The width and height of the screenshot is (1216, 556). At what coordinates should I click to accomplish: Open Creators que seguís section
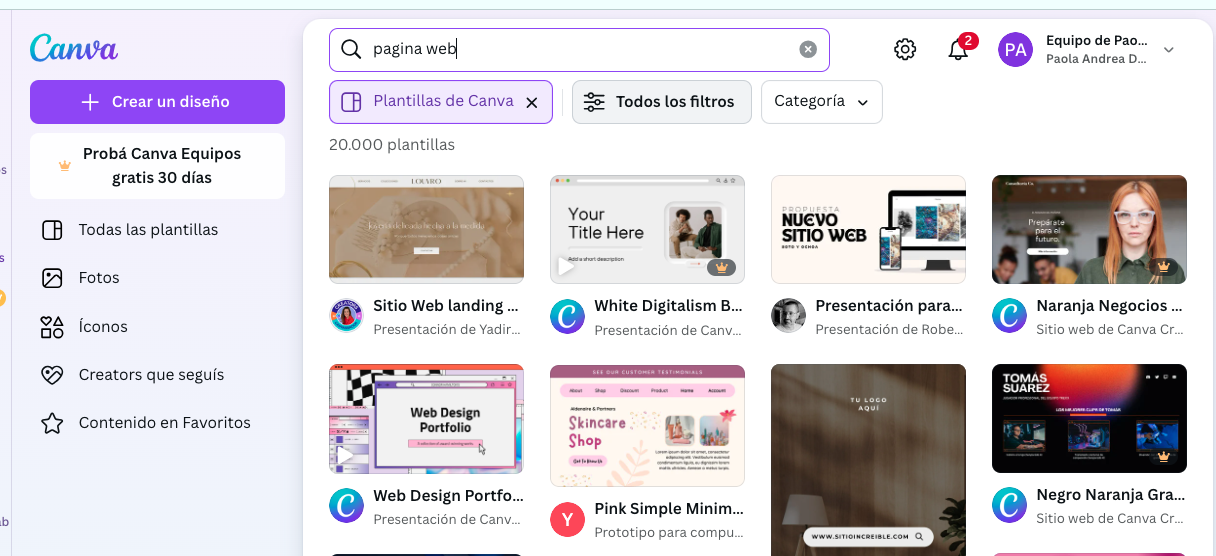[151, 374]
